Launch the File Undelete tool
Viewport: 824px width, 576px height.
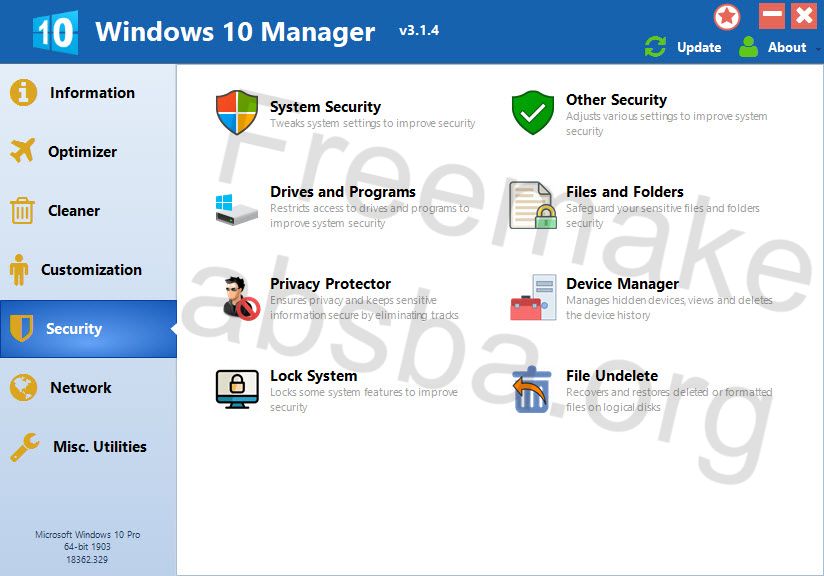pyautogui.click(x=612, y=376)
